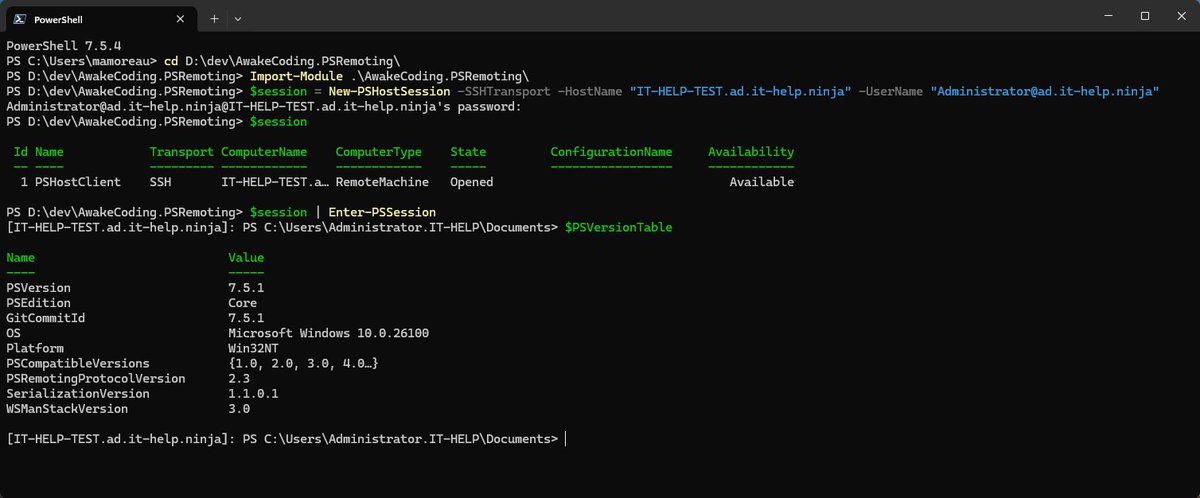
Task: Click the "IT-HELP-TEST.ad.it-help.ninja" hostname string
Action: pyautogui.click(x=740, y=91)
